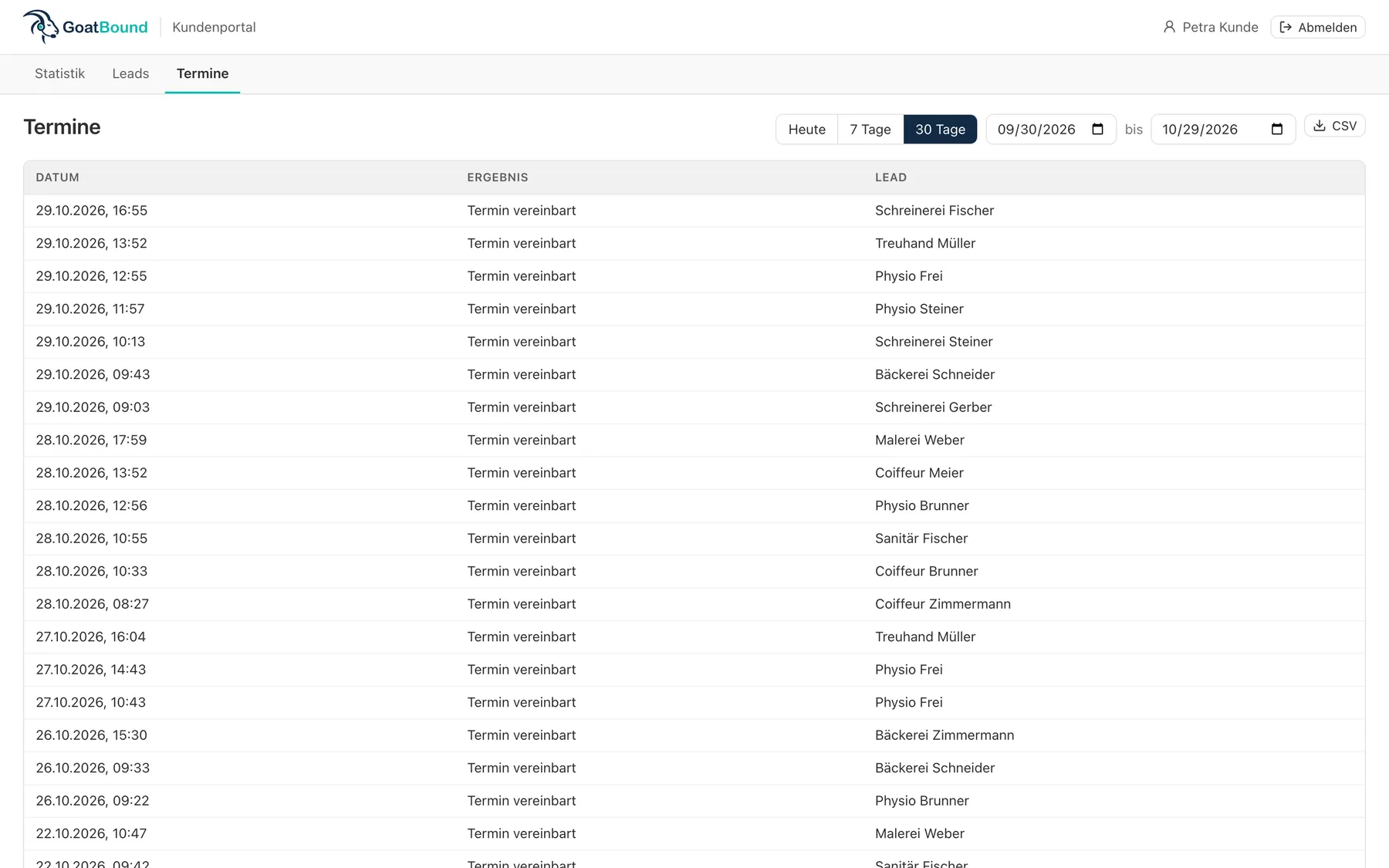The height and width of the screenshot is (868, 1389).
Task: Click the Petra Kunde user icon
Action: pyautogui.click(x=1169, y=27)
